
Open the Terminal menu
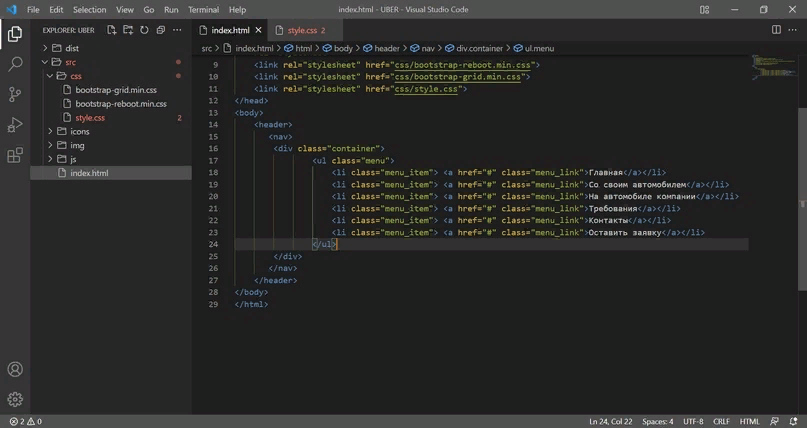203,9
